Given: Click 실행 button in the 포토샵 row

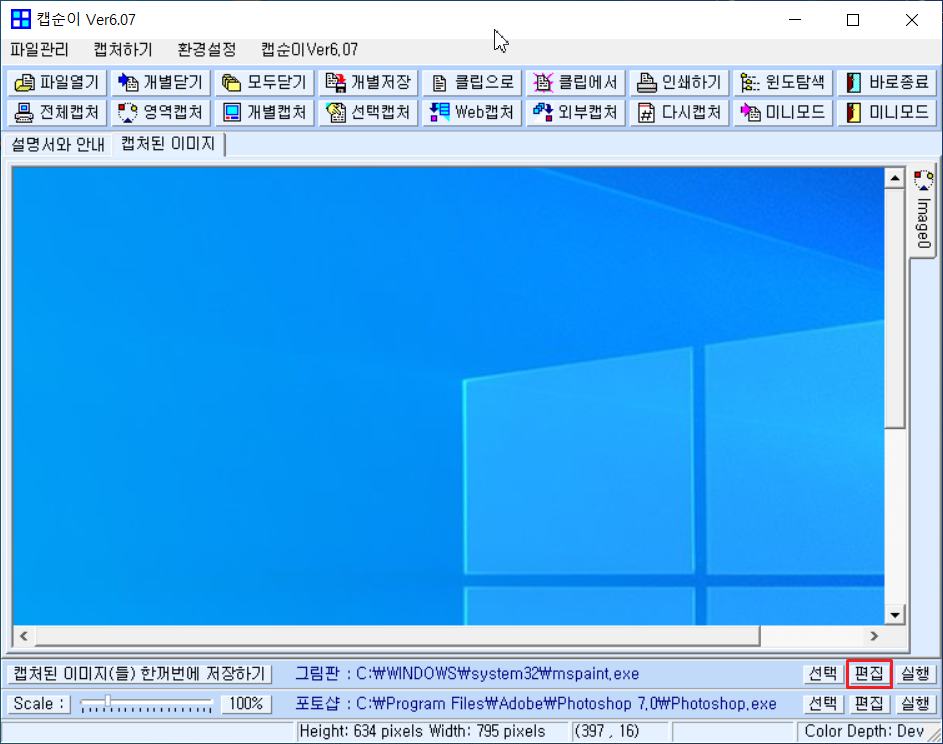Looking at the screenshot, I should 915,703.
